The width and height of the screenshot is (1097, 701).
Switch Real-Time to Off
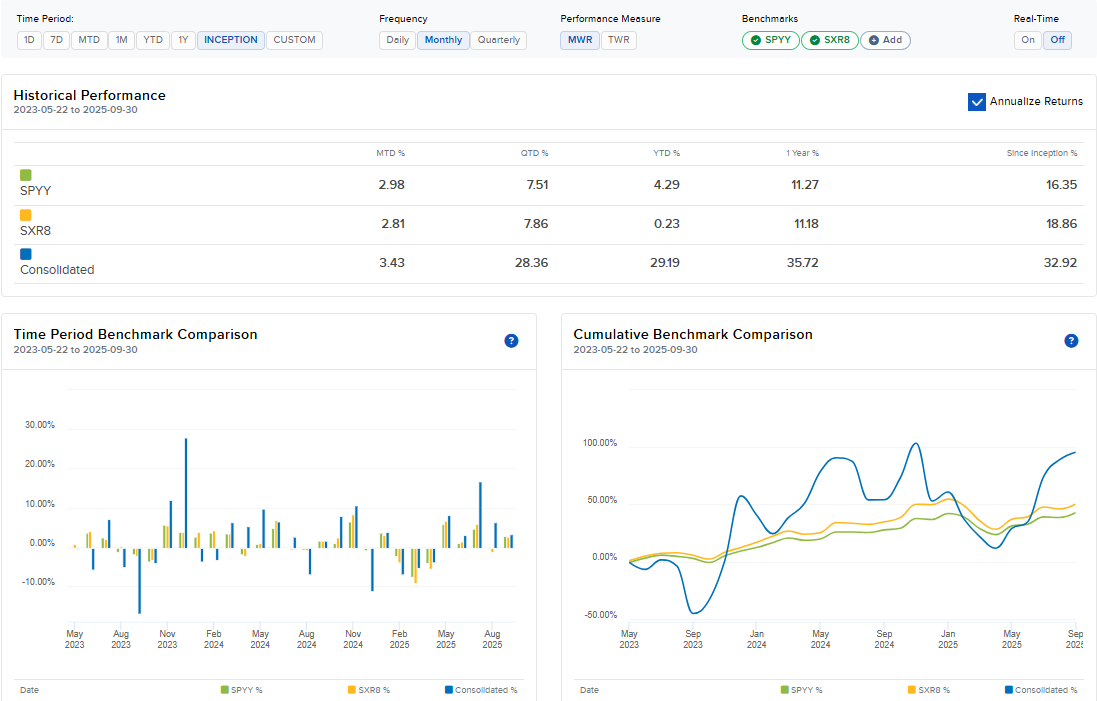coord(1055,40)
